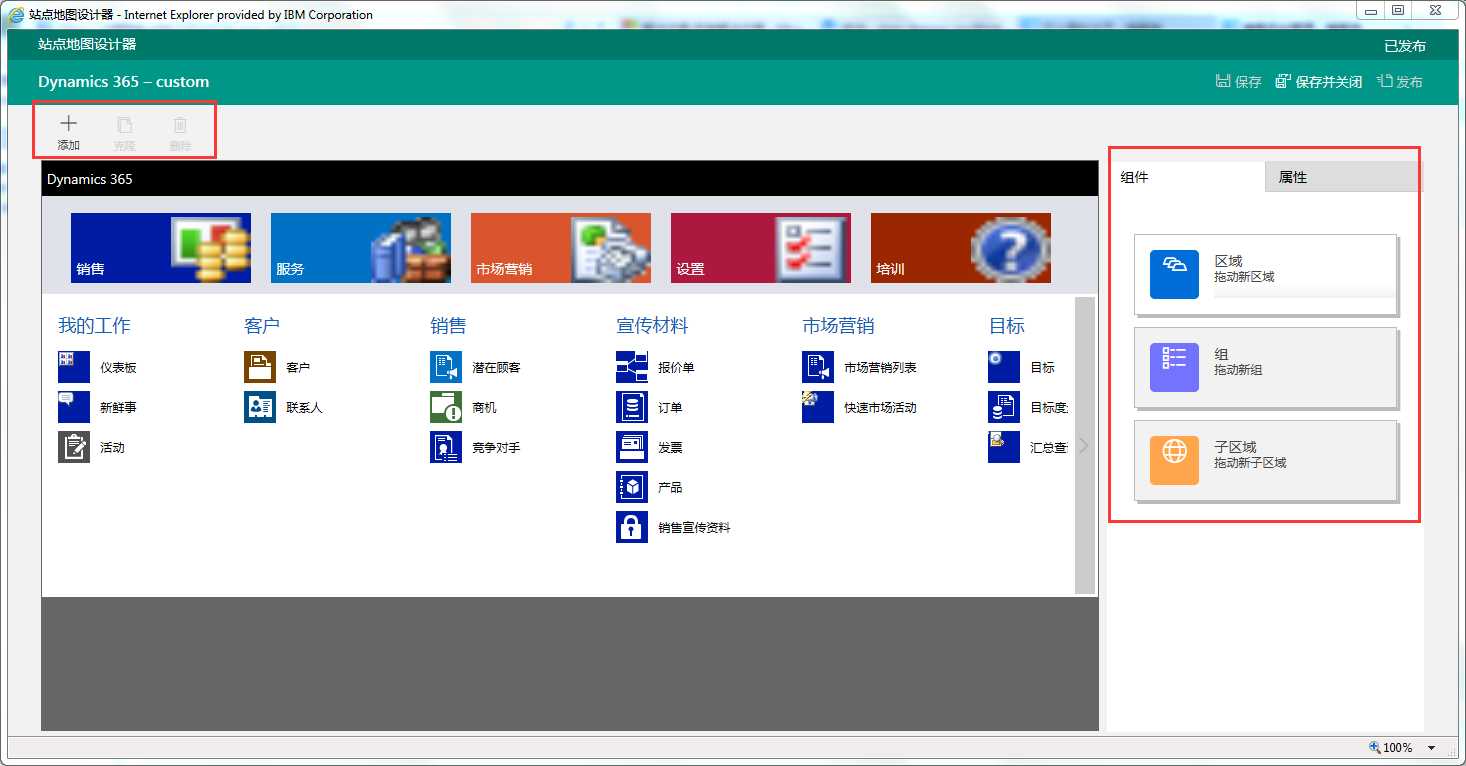Click the 添加 plus icon
1466x766 pixels.
69,124
